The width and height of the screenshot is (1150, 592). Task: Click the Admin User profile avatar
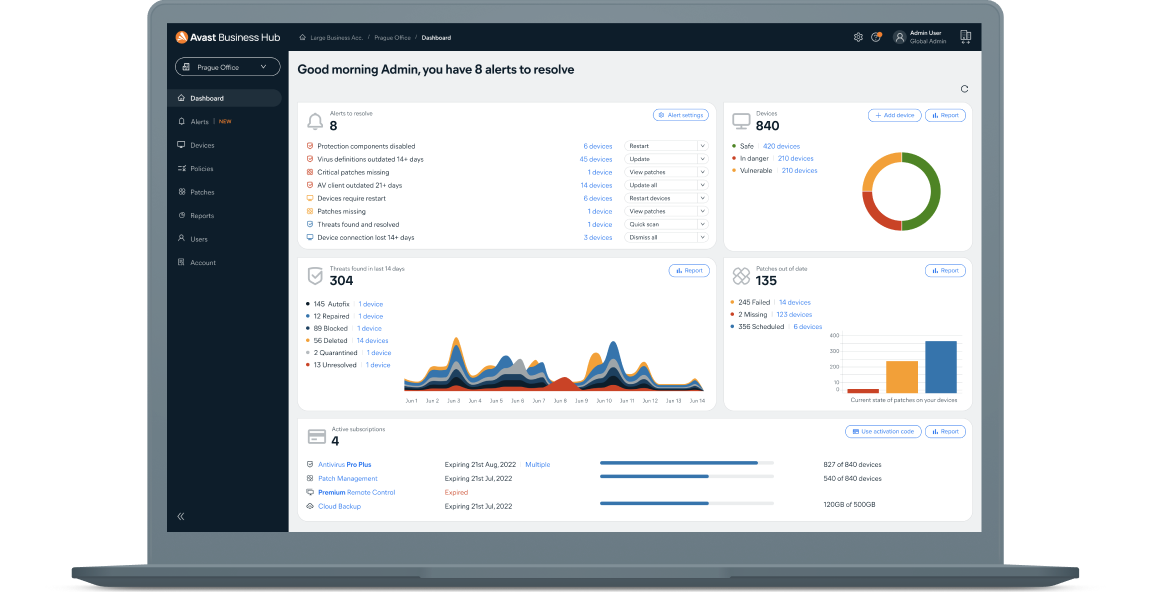point(900,36)
